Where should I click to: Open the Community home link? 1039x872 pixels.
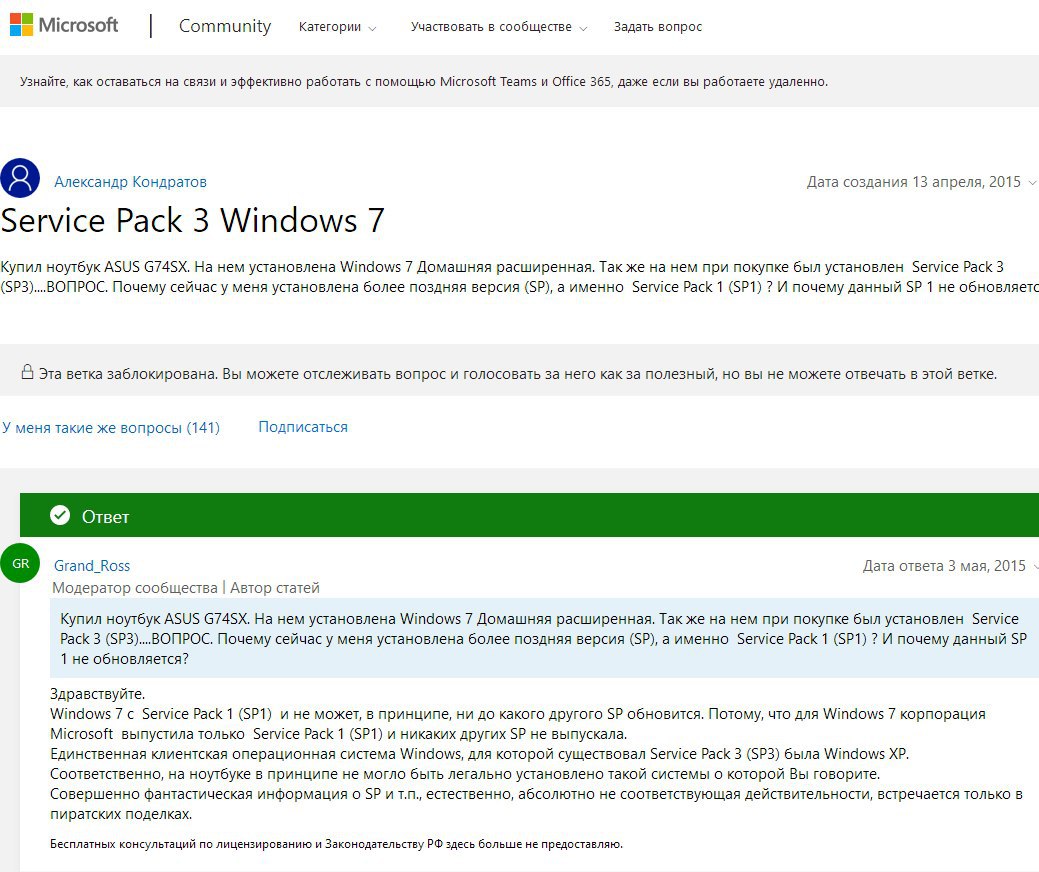[225, 26]
